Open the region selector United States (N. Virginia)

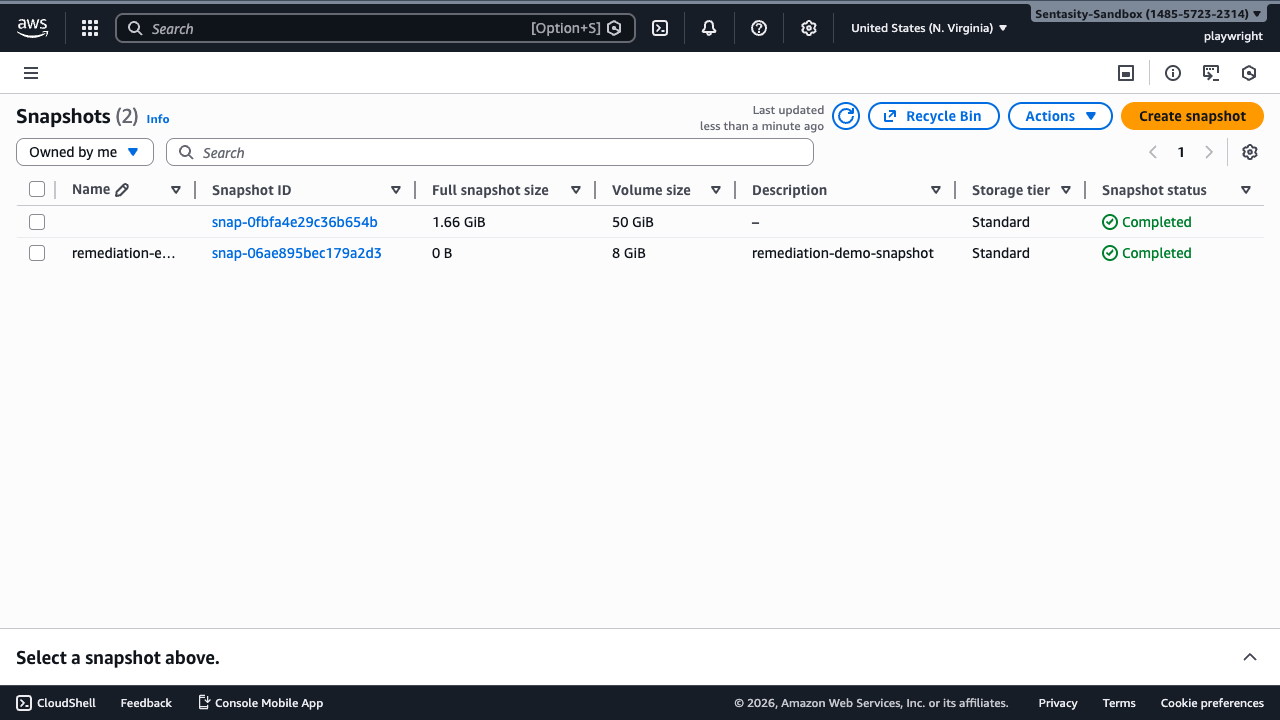point(929,28)
